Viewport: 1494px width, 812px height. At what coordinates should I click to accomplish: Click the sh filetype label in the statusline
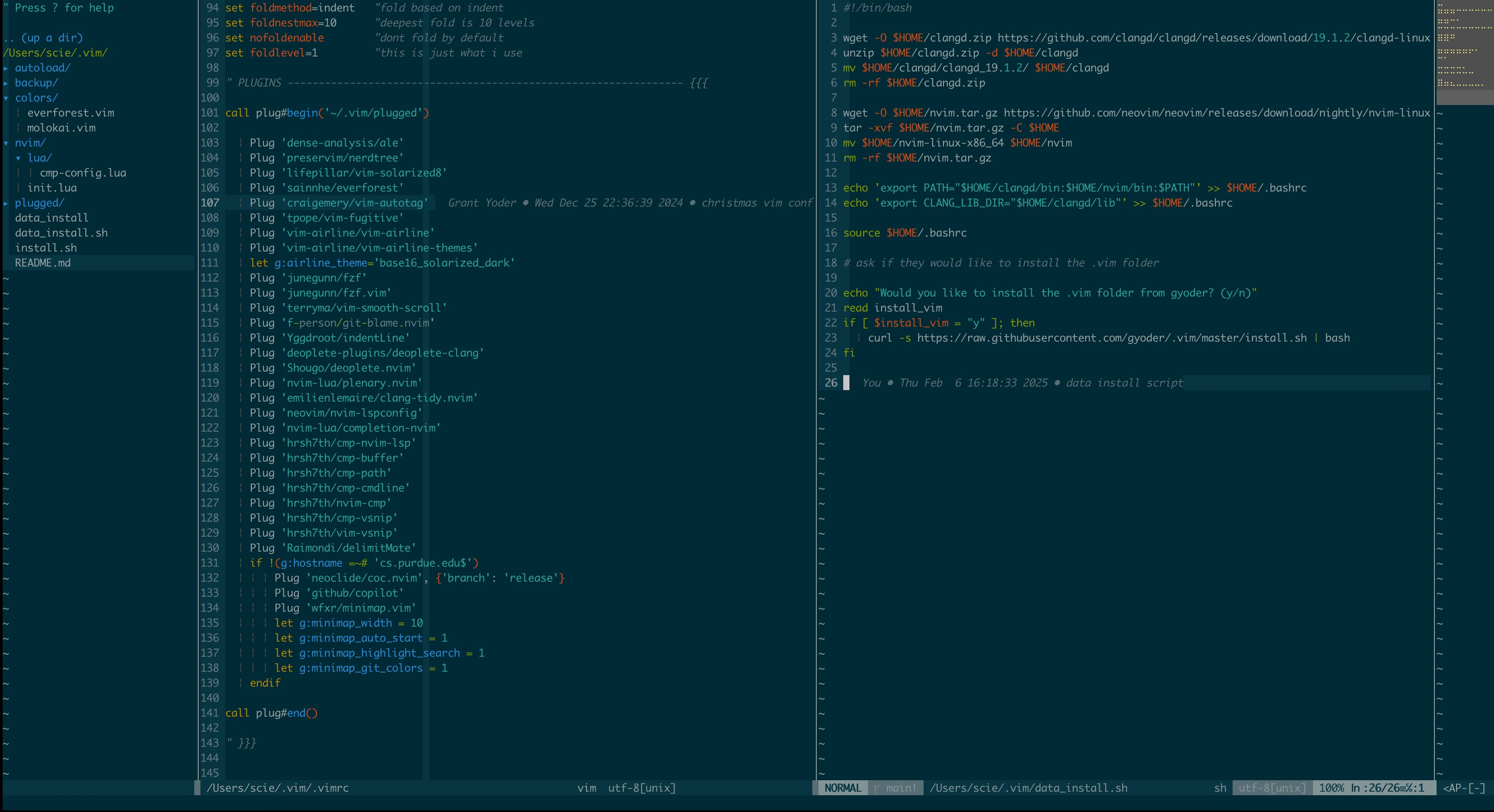(1220, 788)
